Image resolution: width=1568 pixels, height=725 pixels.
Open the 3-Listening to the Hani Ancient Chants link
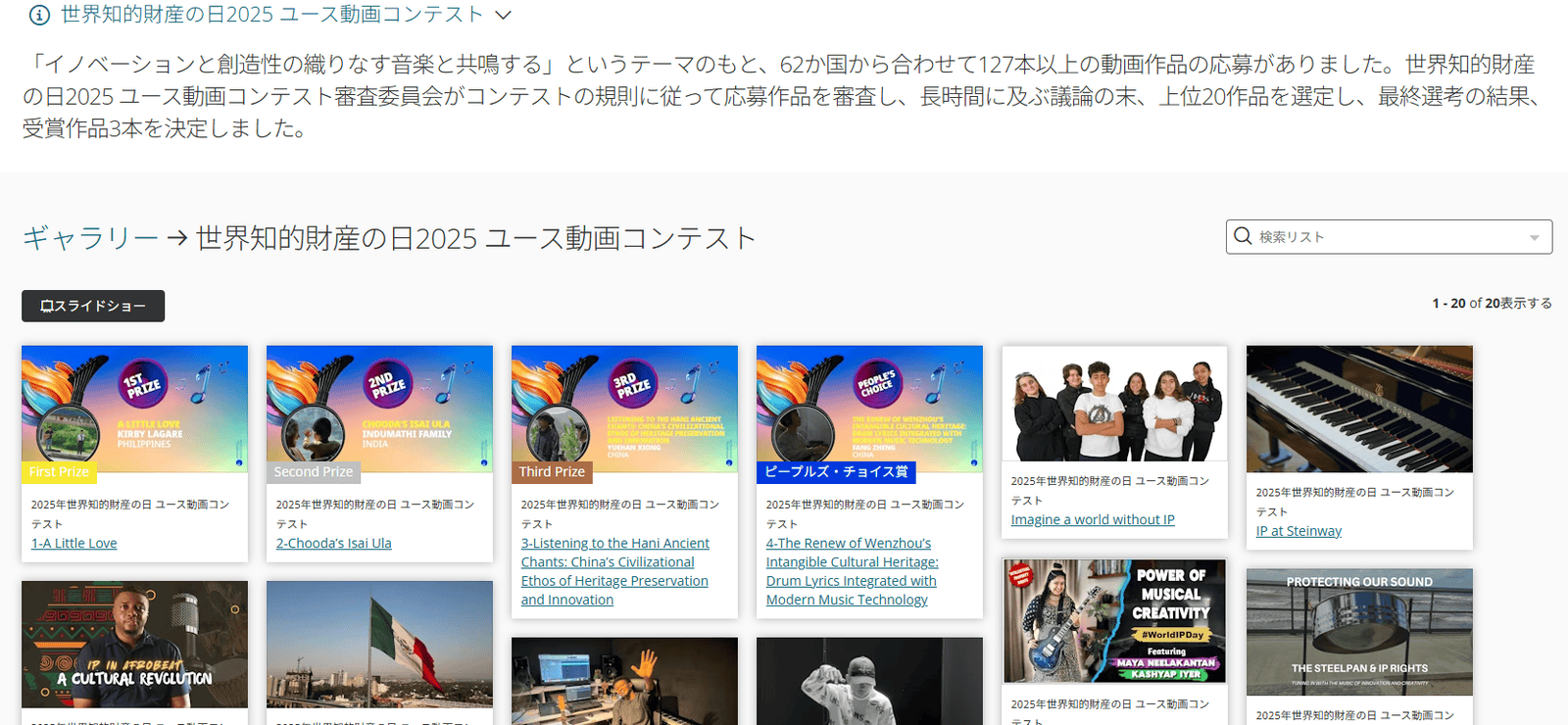point(615,571)
